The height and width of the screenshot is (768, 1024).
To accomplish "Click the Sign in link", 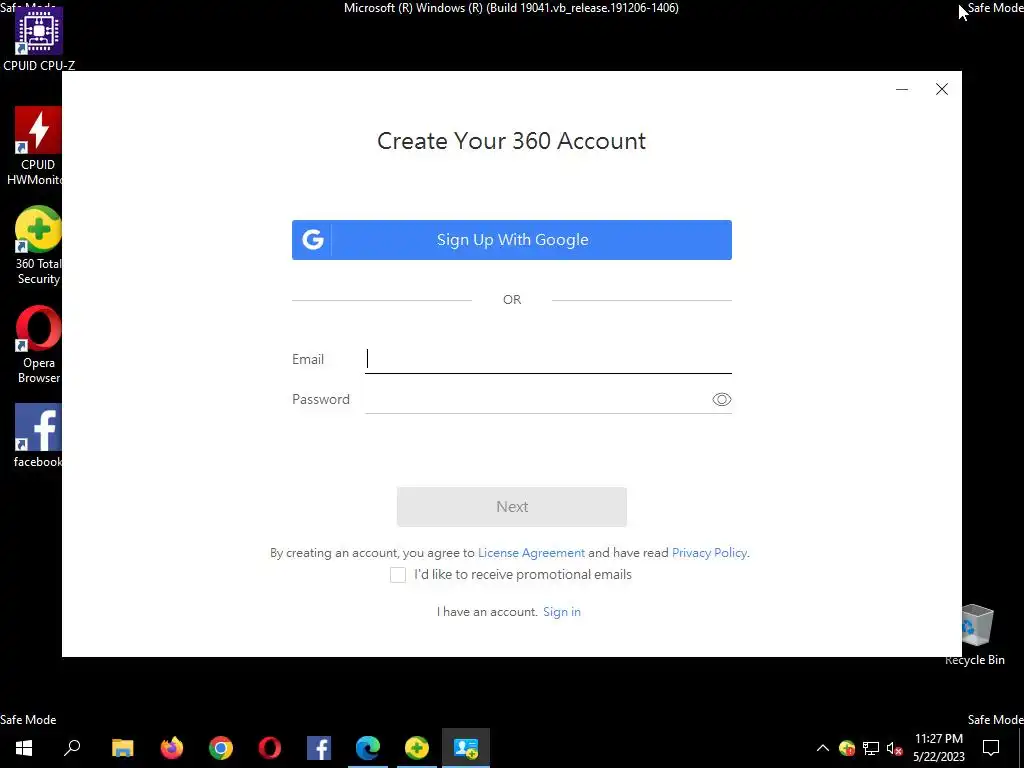I will coord(562,612).
